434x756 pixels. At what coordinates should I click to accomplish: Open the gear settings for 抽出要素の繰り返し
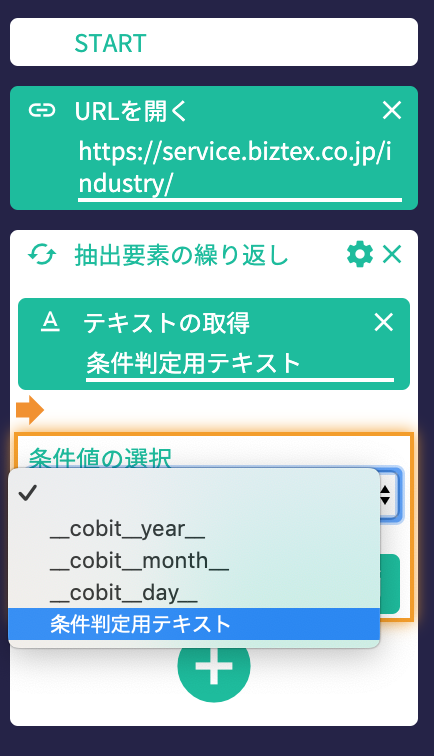click(x=360, y=255)
